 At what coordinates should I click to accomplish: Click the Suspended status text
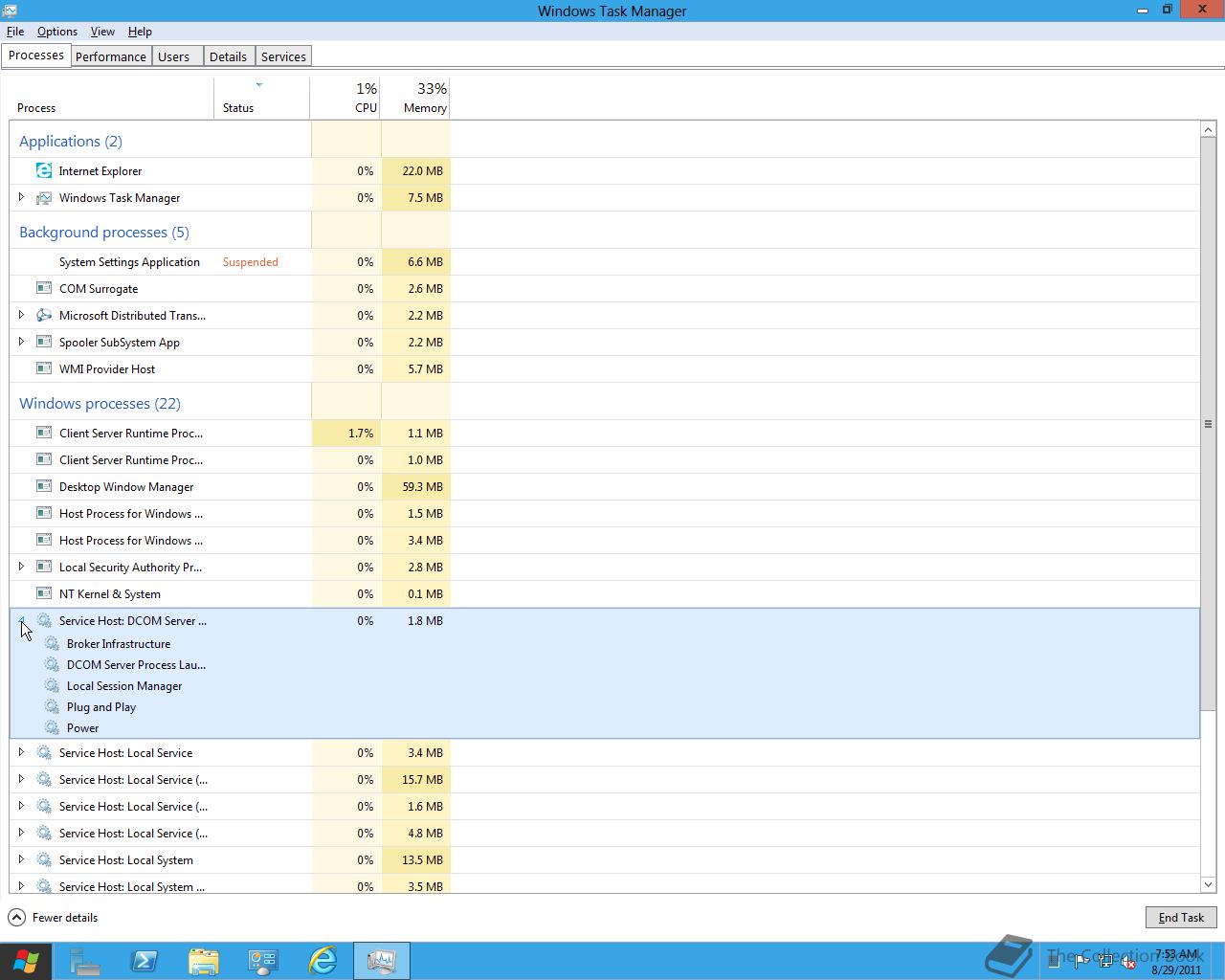[x=251, y=261]
